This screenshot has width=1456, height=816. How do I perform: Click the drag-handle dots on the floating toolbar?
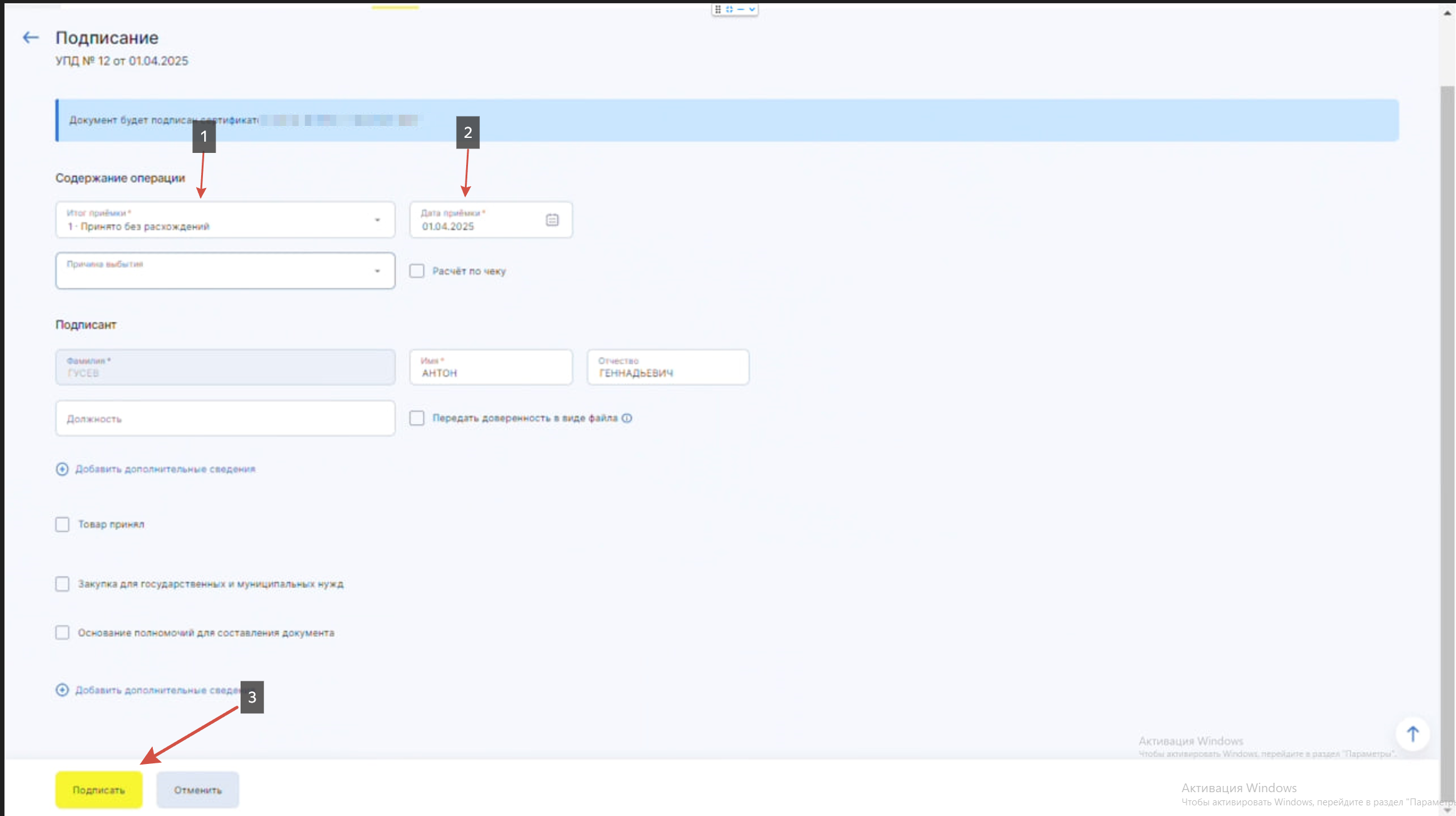718,9
